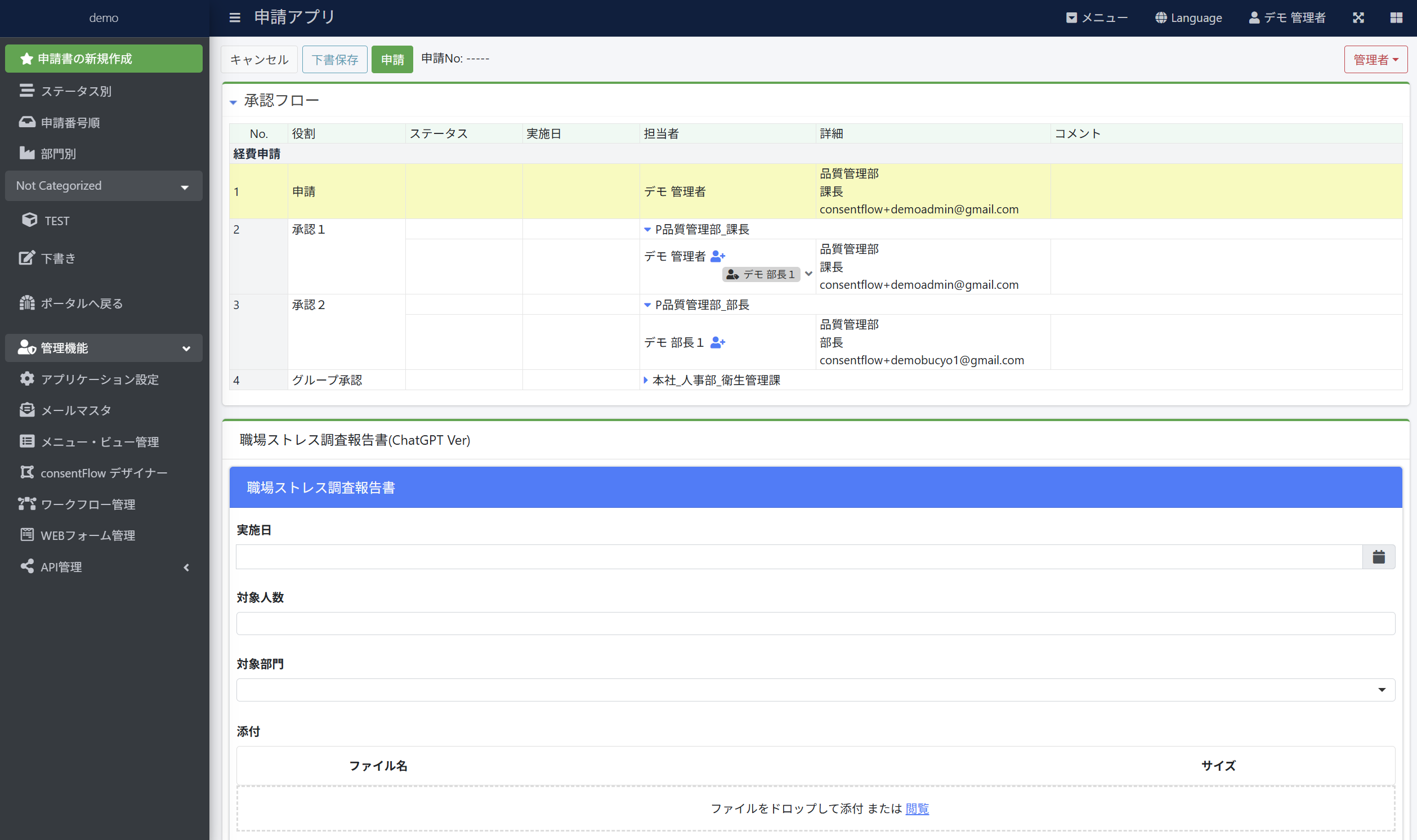This screenshot has height=840, width=1417.
Task: Click the 管理機能 user-shield icon
Action: [26, 347]
